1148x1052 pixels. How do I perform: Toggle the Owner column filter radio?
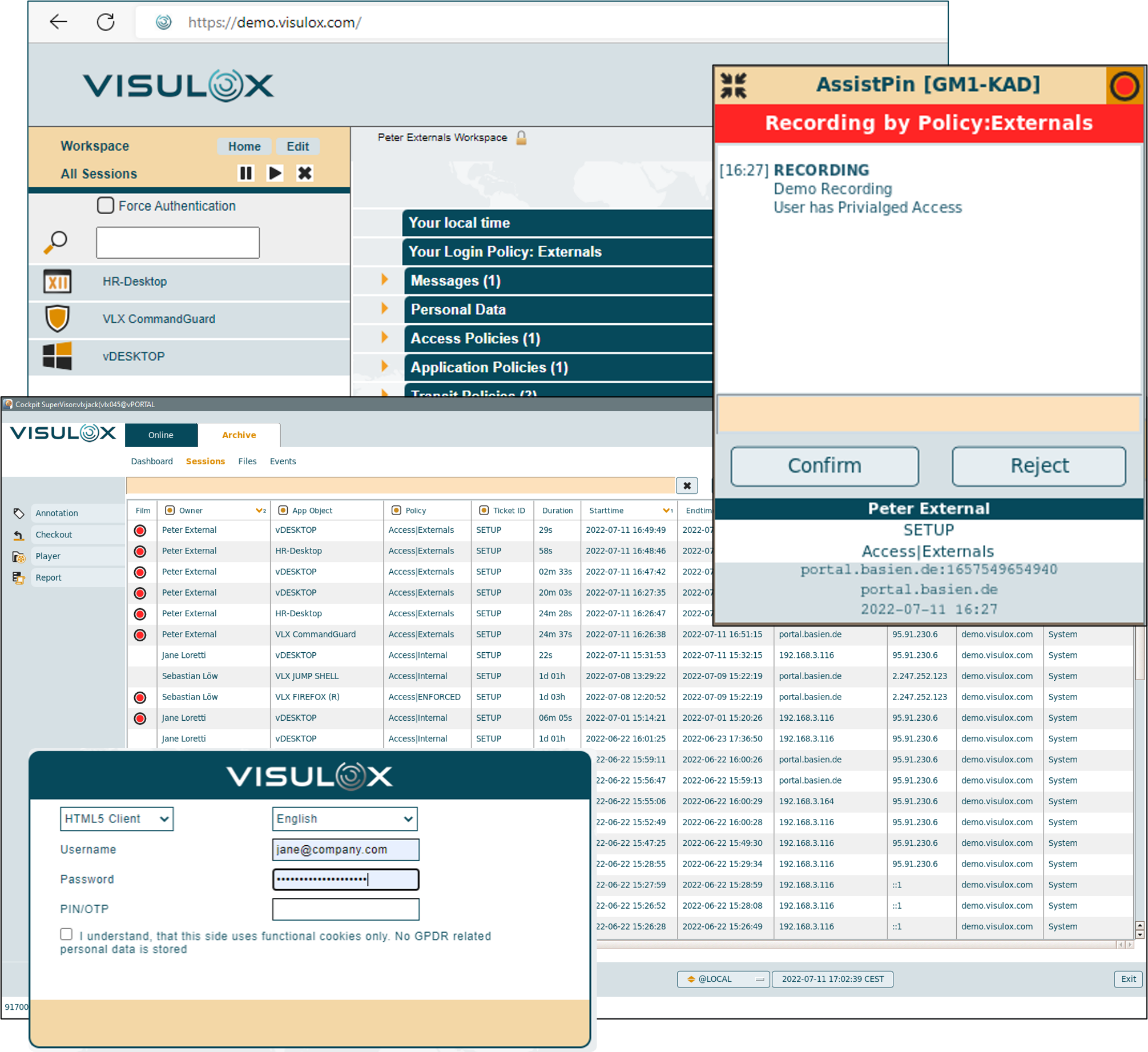click(x=170, y=510)
